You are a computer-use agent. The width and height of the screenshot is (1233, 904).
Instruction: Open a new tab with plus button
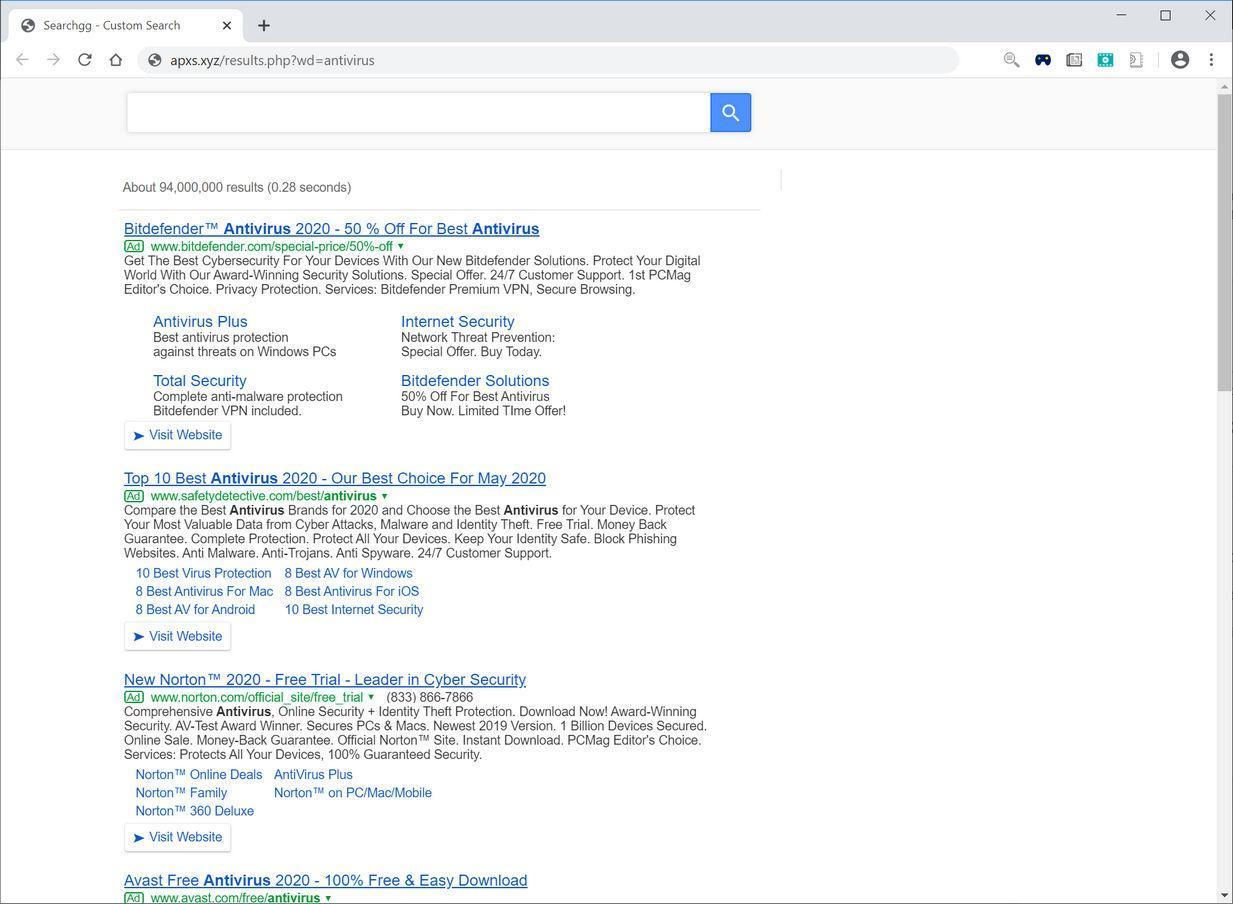click(264, 25)
